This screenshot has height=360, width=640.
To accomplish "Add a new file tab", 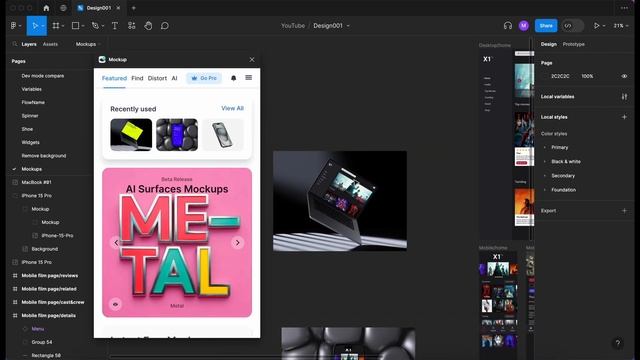I will pos(133,8).
